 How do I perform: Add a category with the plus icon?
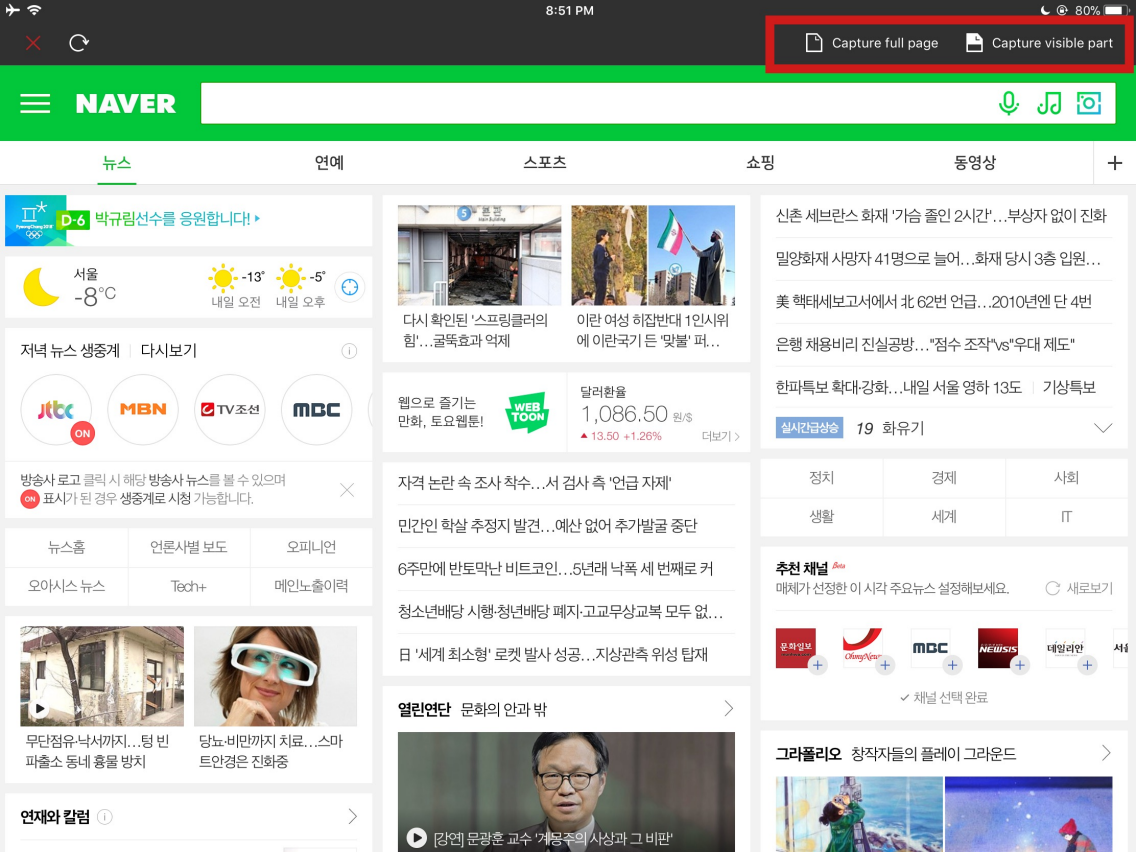pos(1115,163)
